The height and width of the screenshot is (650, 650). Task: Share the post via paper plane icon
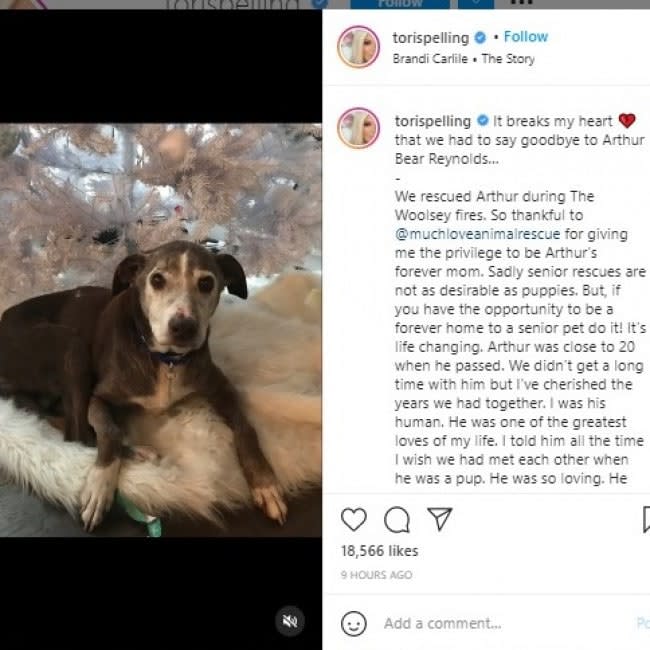pos(440,519)
